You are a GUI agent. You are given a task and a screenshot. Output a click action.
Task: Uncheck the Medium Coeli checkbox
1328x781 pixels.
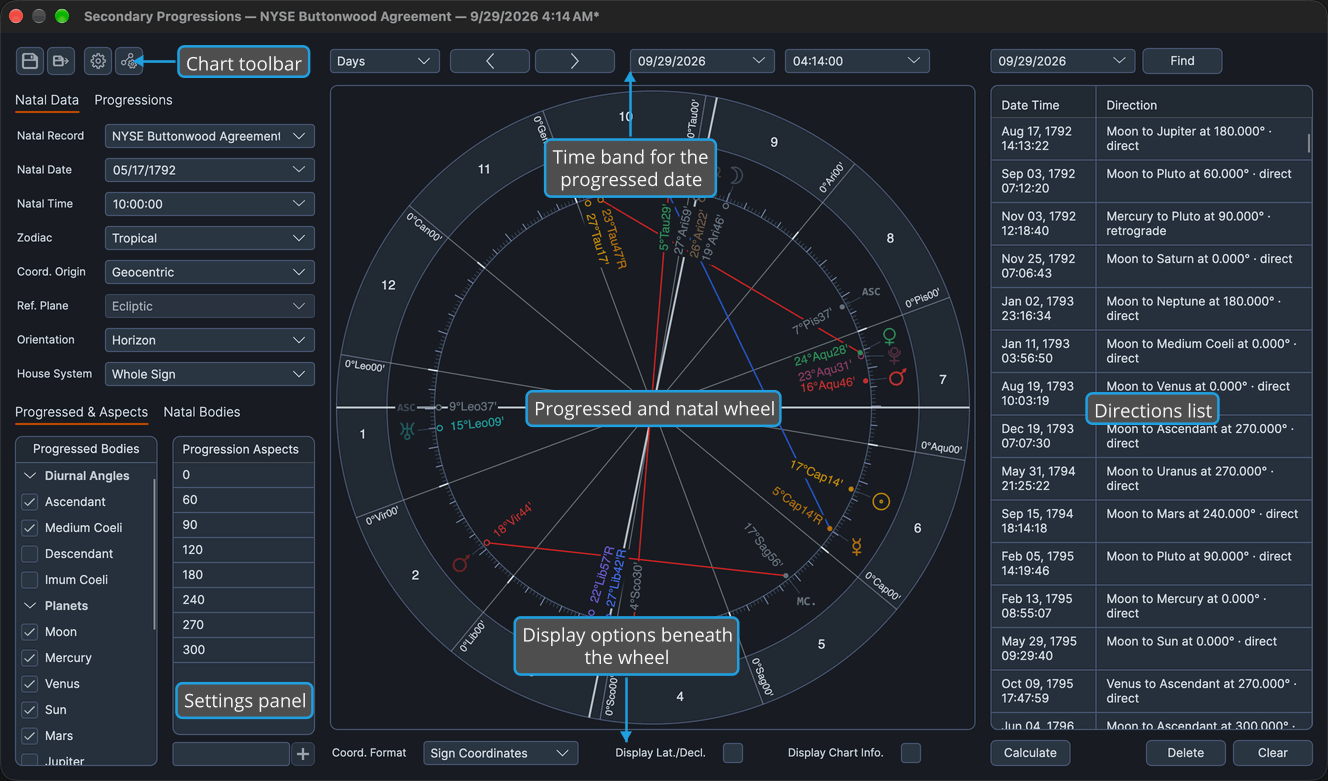pyautogui.click(x=30, y=528)
